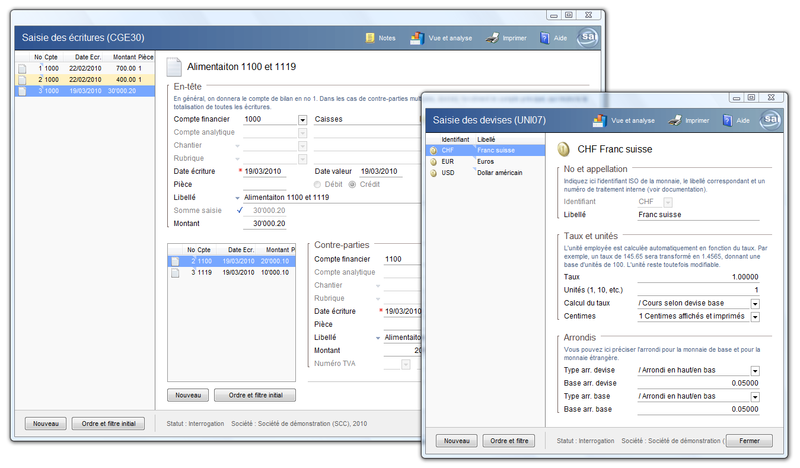Screen dimensions: 800x468
Task: Select the EUR coin icon in currency list
Action: point(432,161)
